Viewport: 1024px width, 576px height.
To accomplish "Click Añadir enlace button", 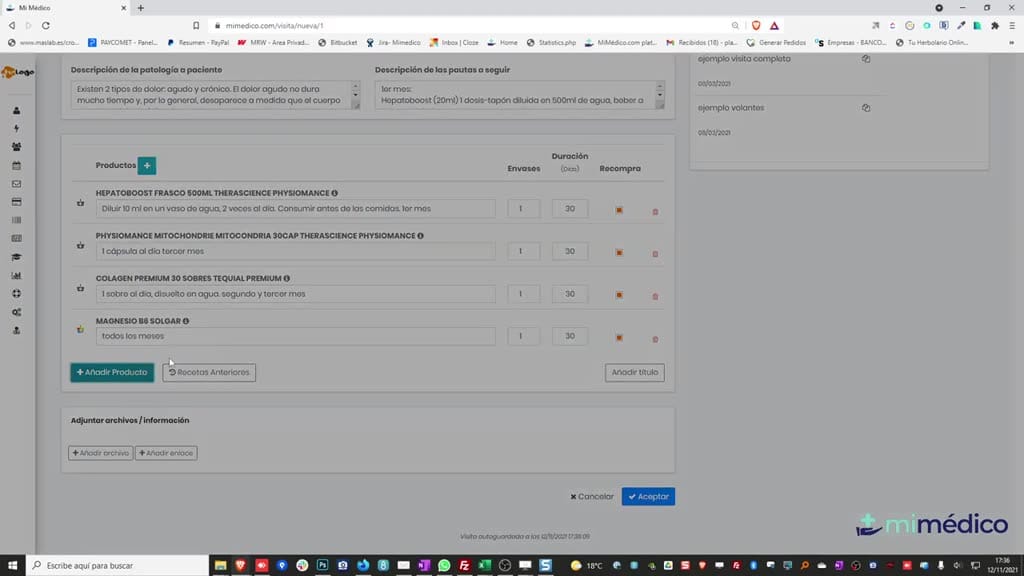I will pos(166,453).
